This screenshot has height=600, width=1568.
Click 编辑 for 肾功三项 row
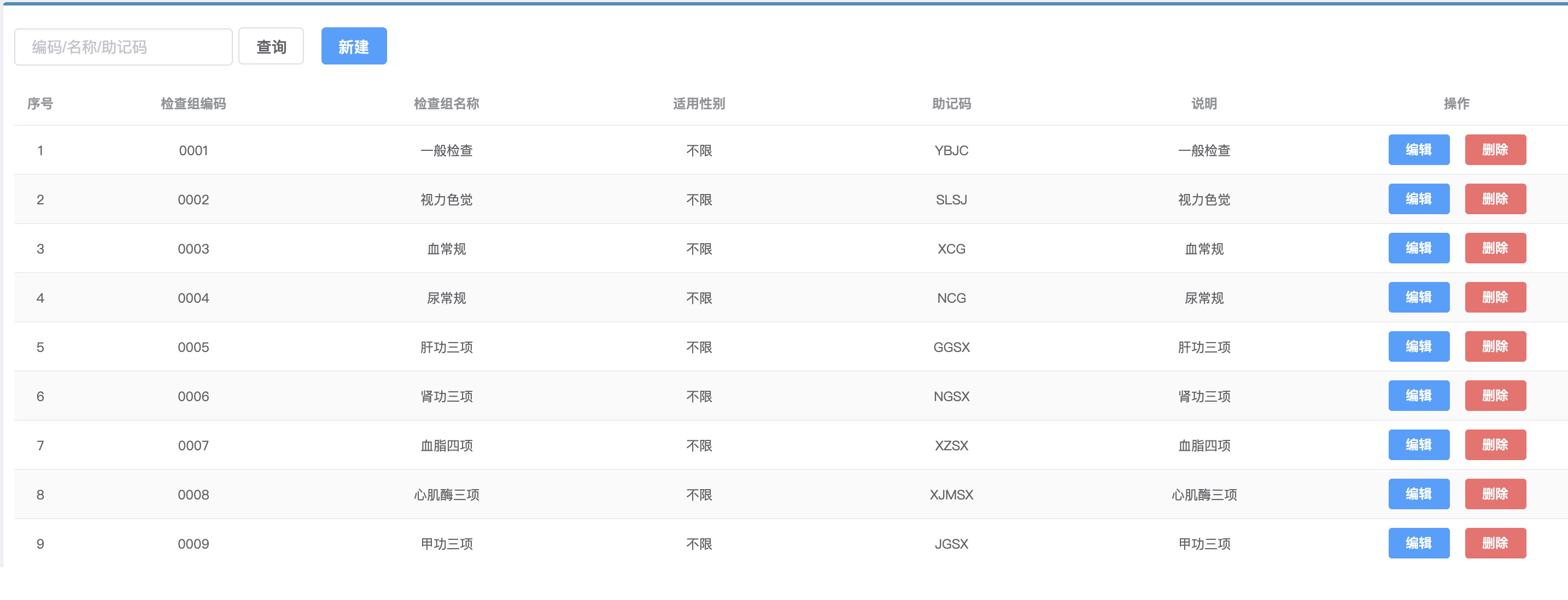coord(1418,396)
